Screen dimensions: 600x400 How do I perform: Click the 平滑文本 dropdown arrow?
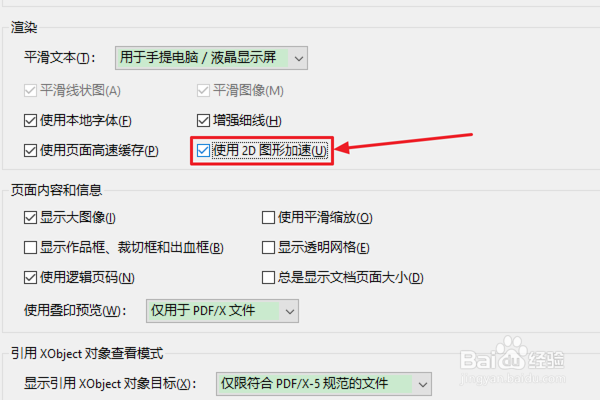(x=298, y=59)
